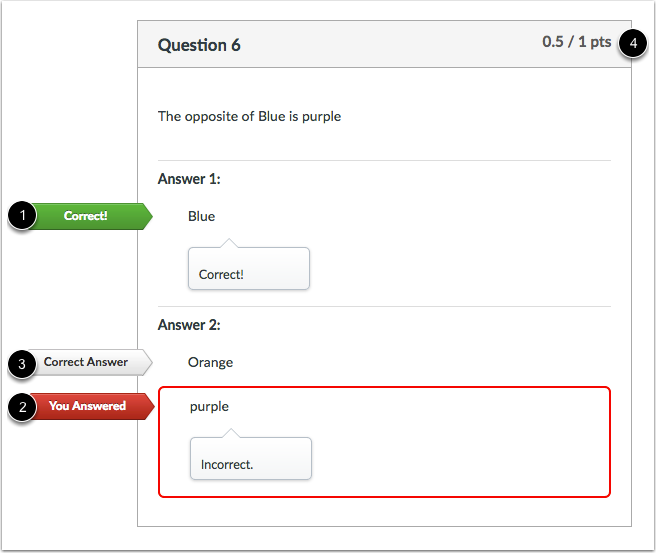656x553 pixels.
Task: Click the numbered marker 3 circle
Action: coord(22,364)
